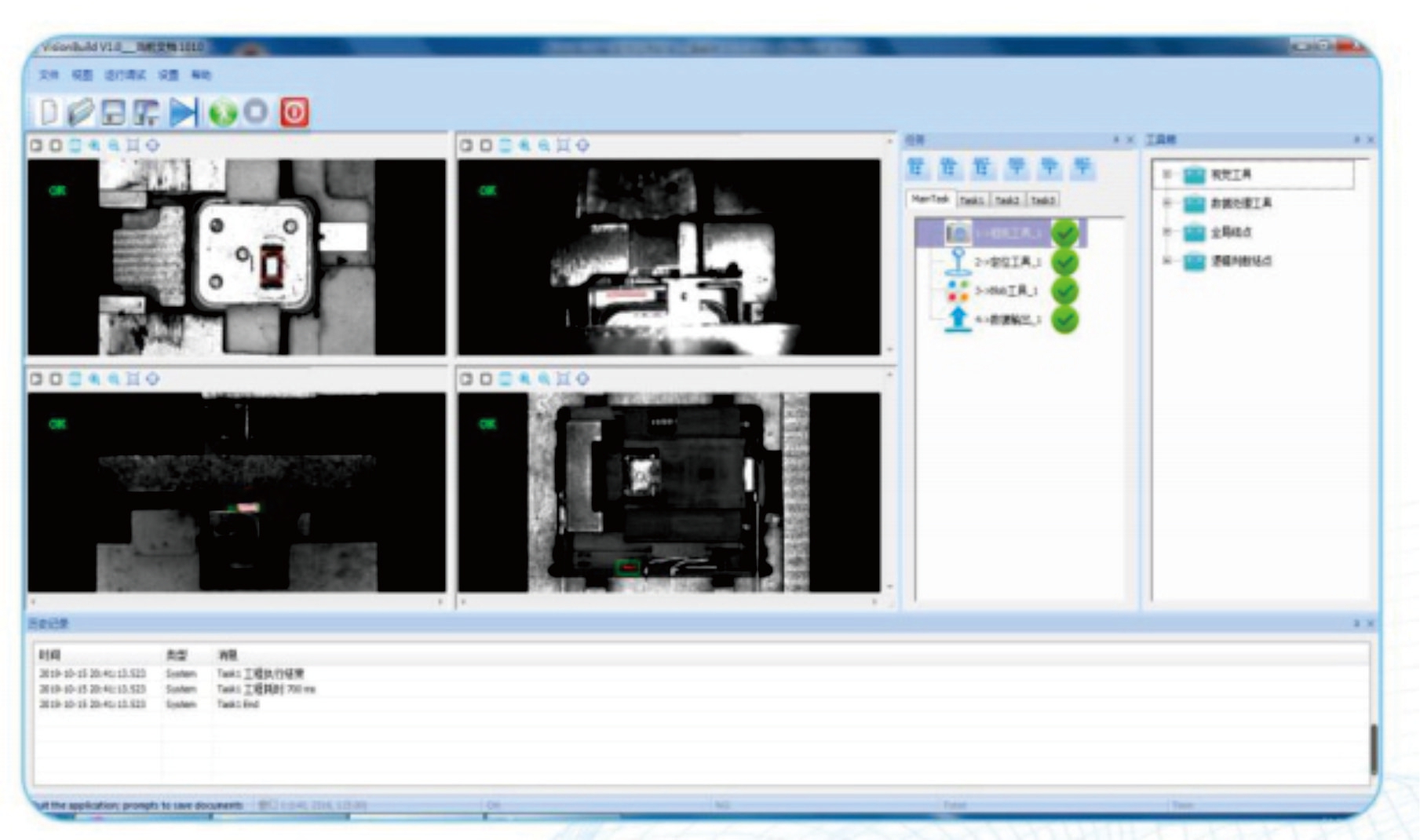Select the Blob tool item in task tree
Image resolution: width=1420 pixels, height=840 pixels.
pyautogui.click(x=1006, y=291)
